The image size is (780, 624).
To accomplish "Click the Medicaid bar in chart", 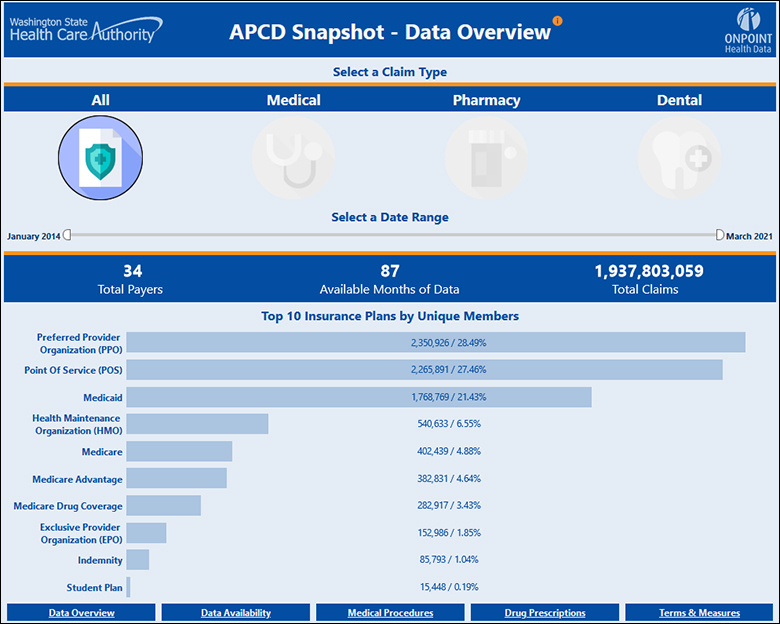I will pyautogui.click(x=358, y=397).
